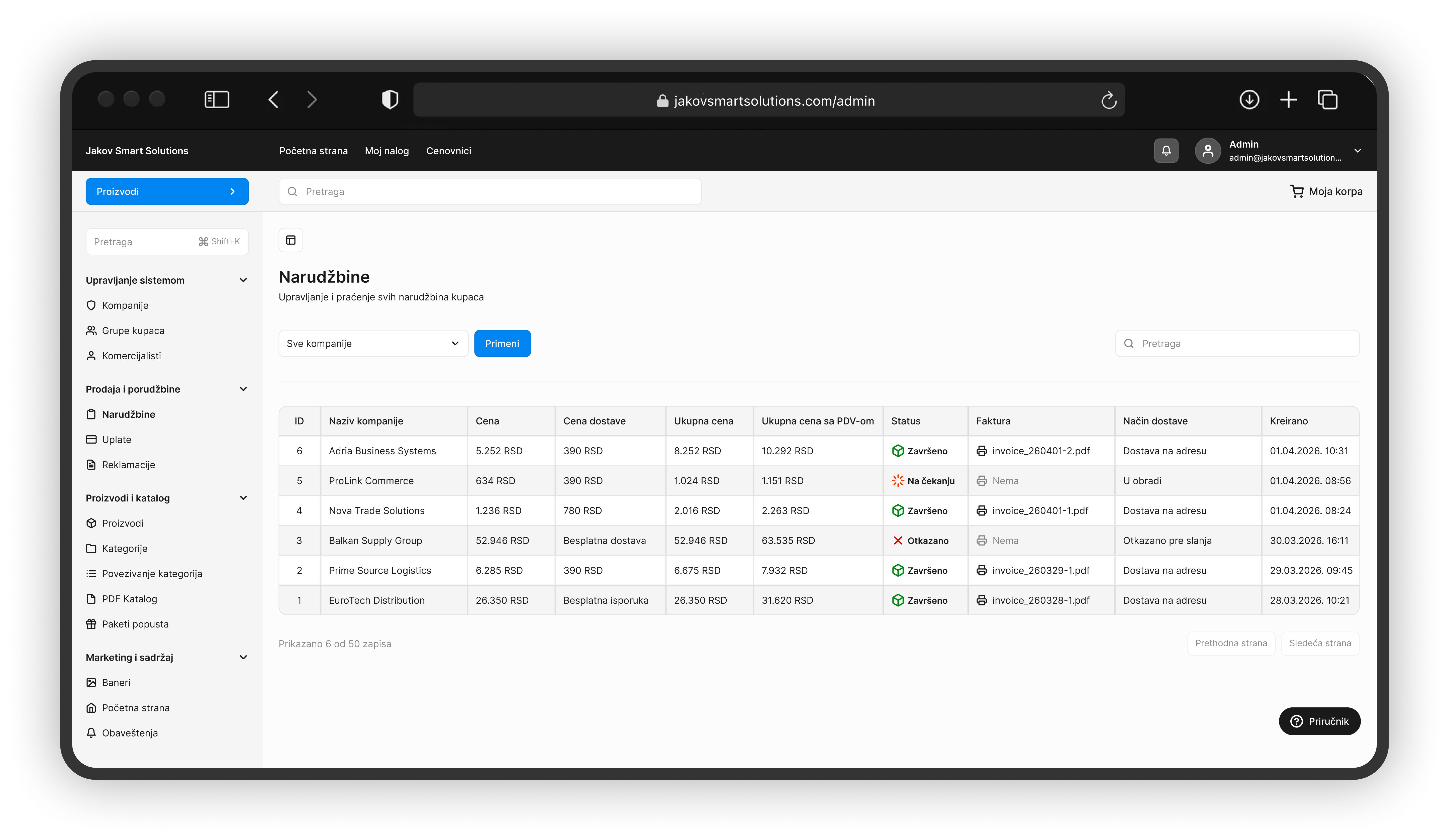The height and width of the screenshot is (840, 1449).
Task: Click printer icon for invoice_260329-1.pdf
Action: (981, 570)
